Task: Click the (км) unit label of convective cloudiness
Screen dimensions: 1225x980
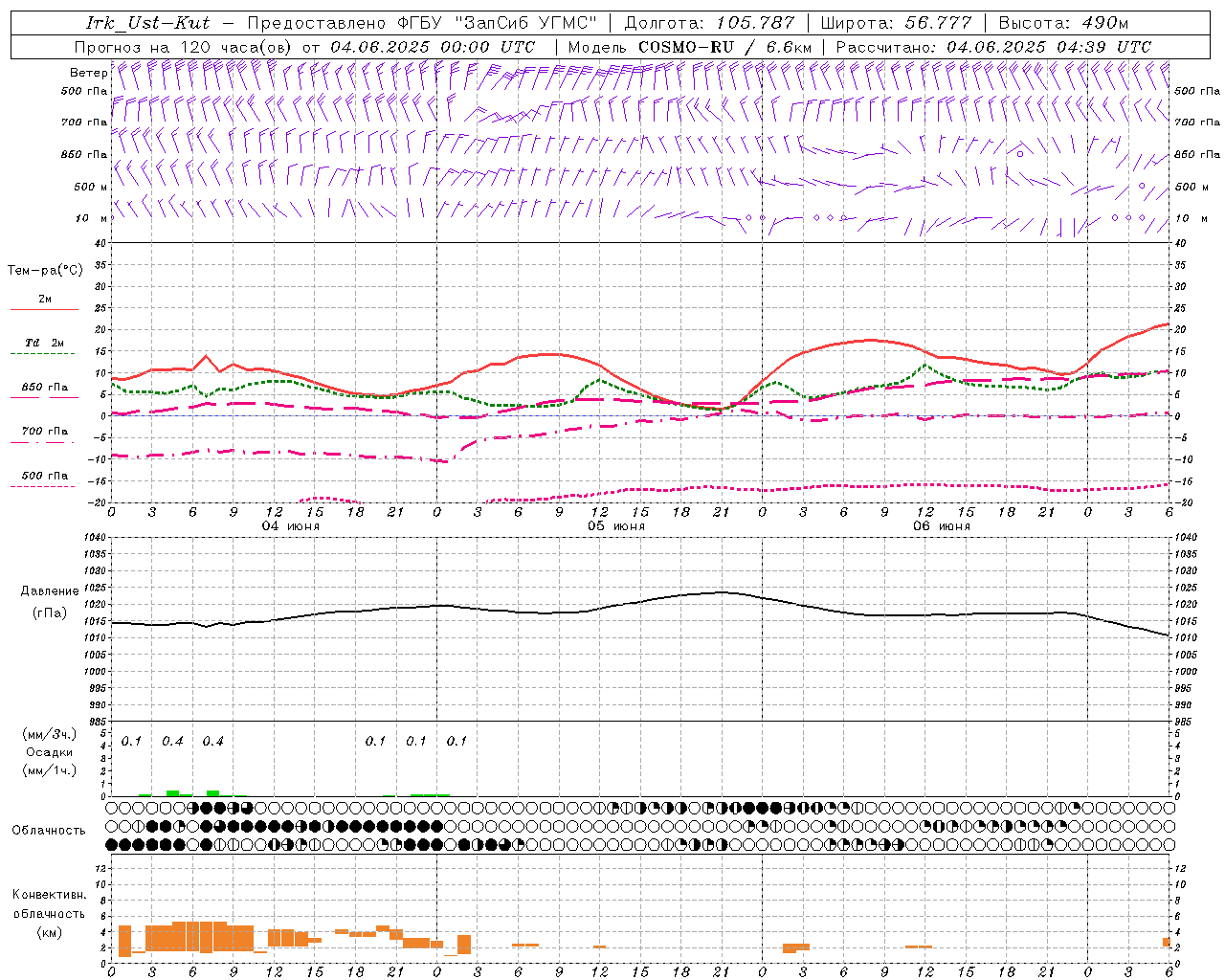Action: (49, 932)
